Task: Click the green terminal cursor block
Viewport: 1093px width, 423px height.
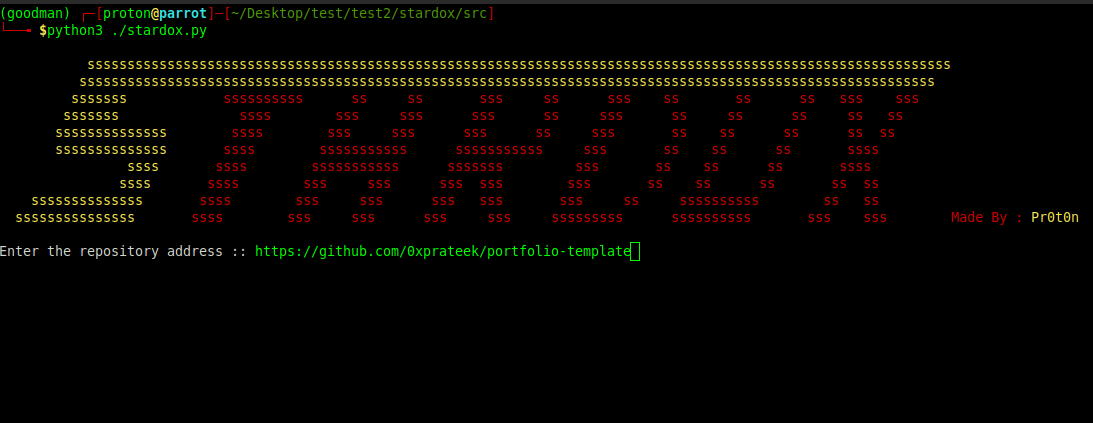Action: [635, 252]
